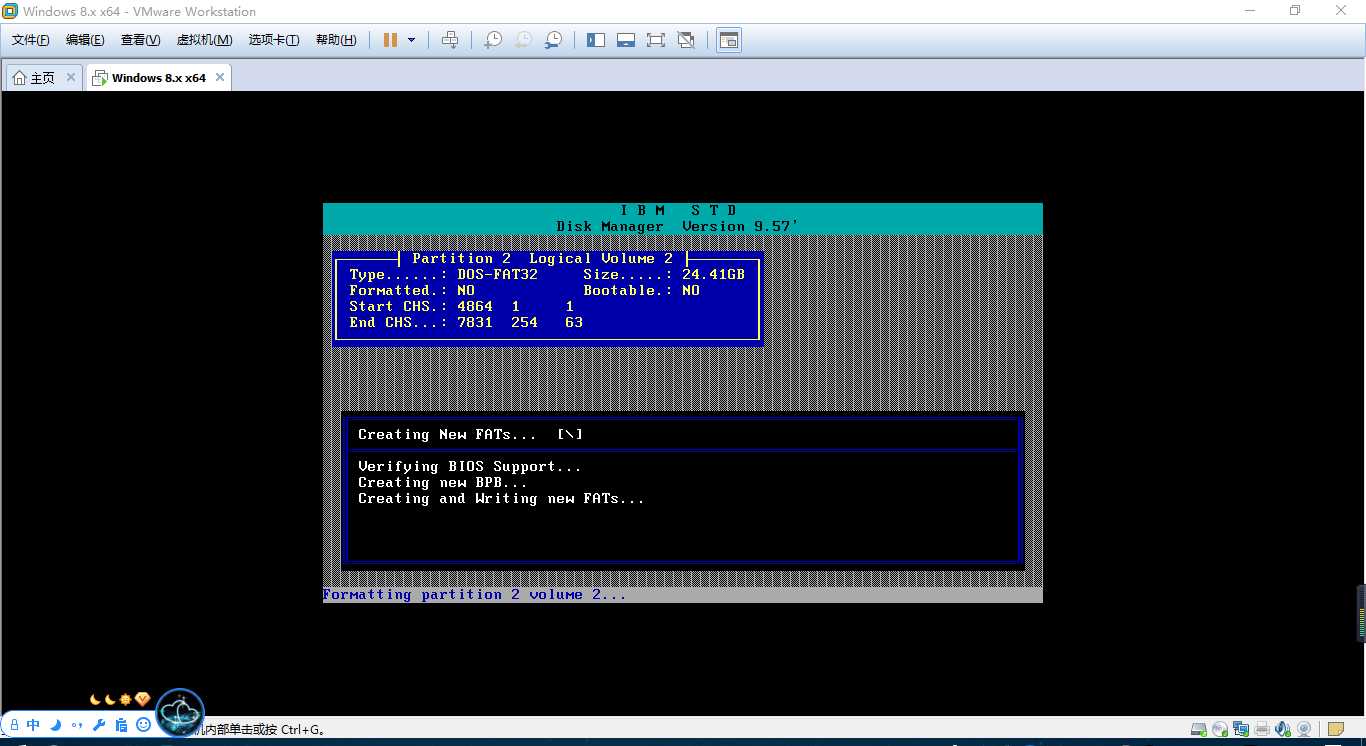Viewport: 1366px width, 746px height.
Task: Click the hard disk device status icon
Action: click(1198, 729)
